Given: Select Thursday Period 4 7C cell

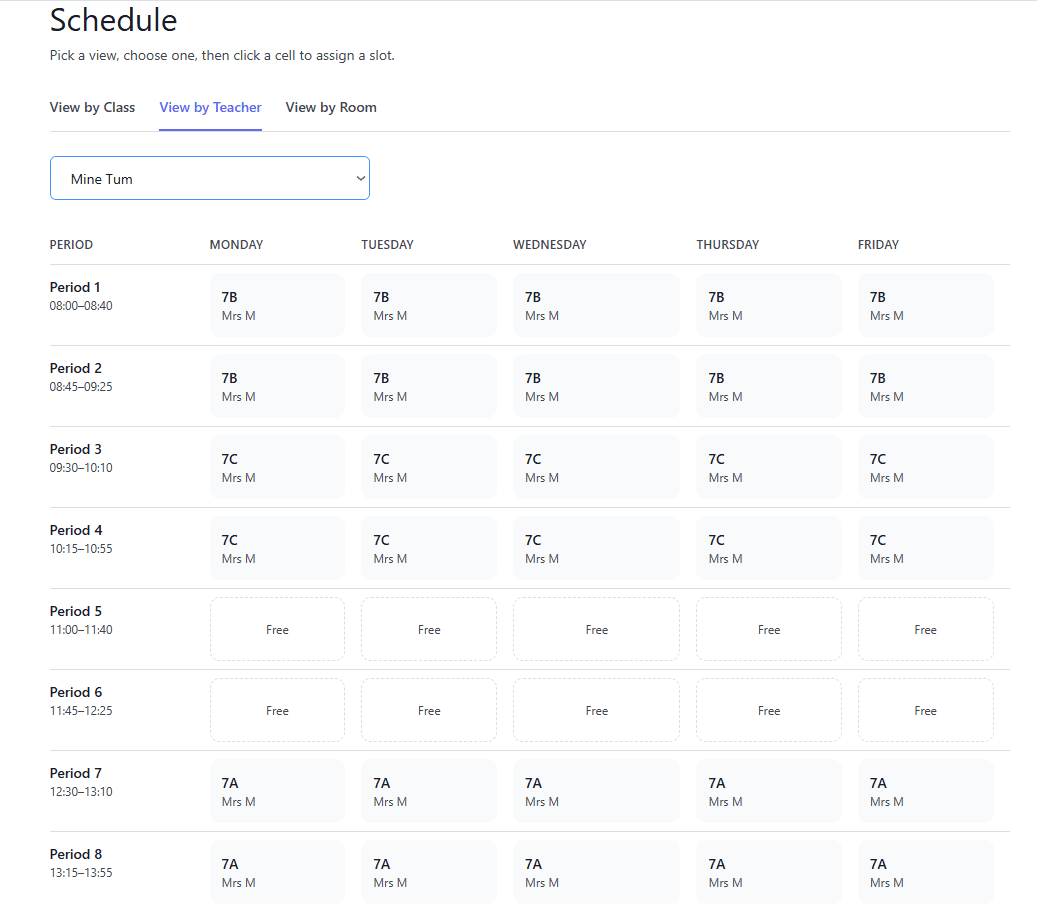Looking at the screenshot, I should [768, 548].
